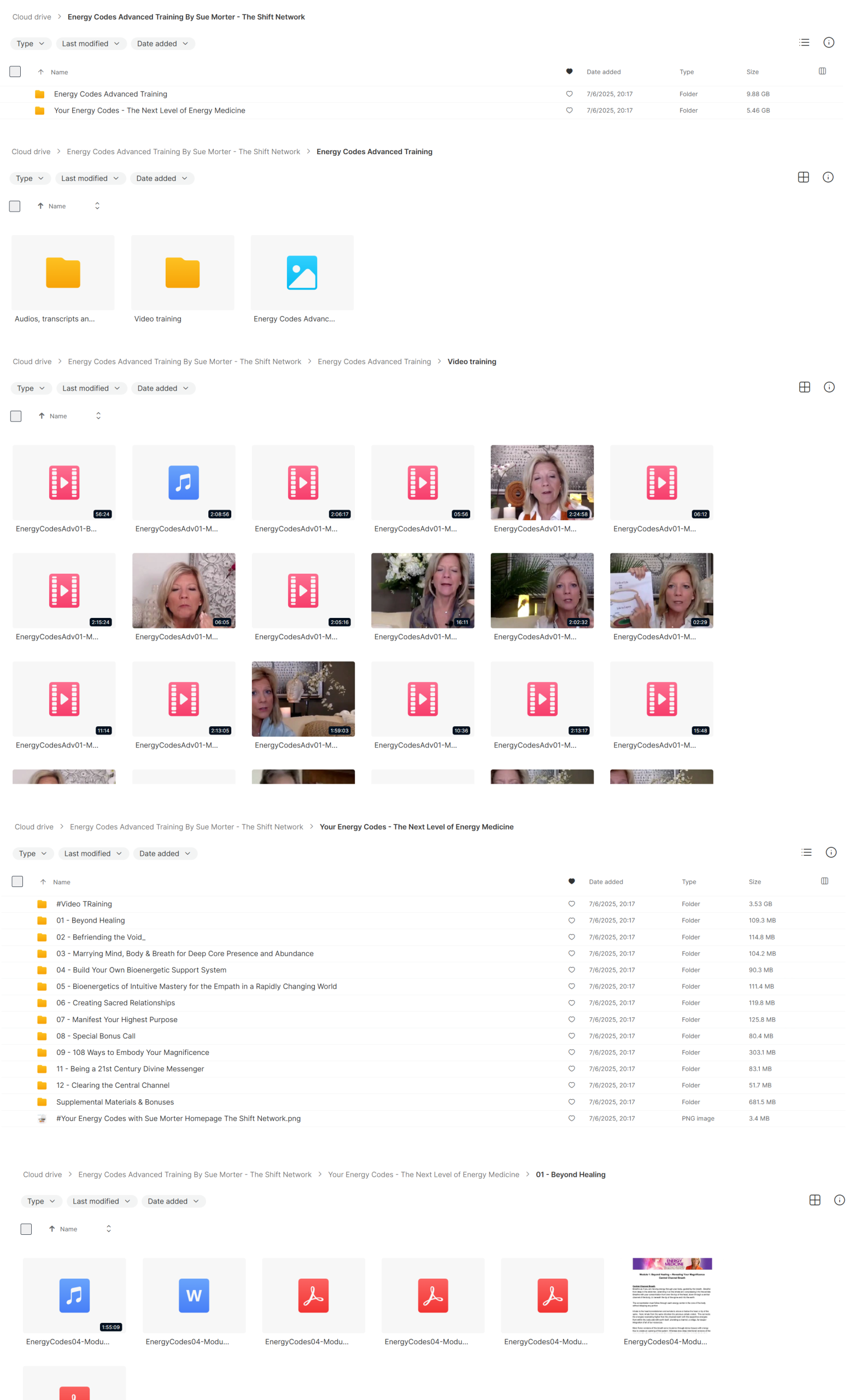Sort by Size in the Your Energy Codes list
Viewport: 861px width, 1400px height.
(x=754, y=882)
